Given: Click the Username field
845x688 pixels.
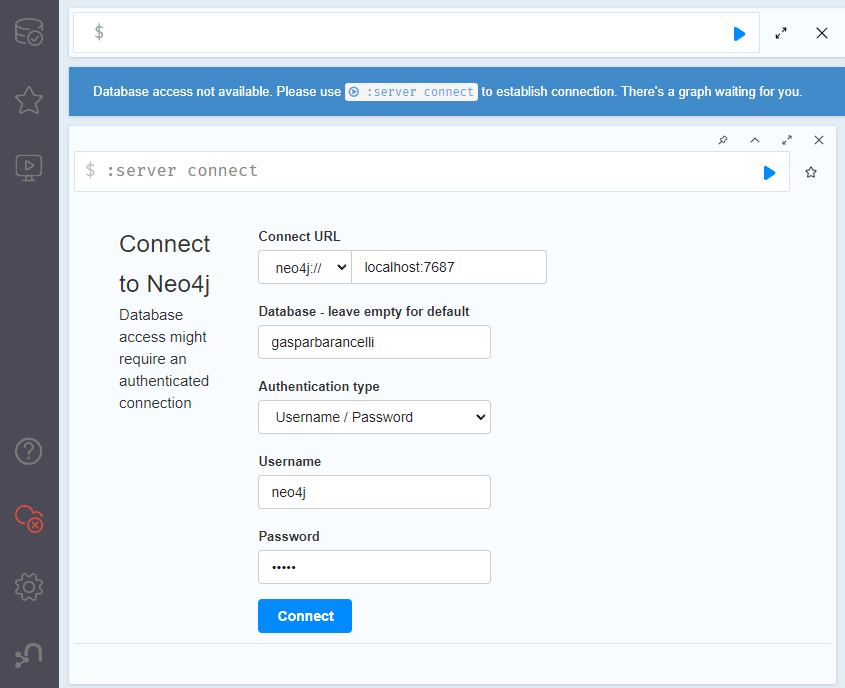Looking at the screenshot, I should [x=375, y=492].
